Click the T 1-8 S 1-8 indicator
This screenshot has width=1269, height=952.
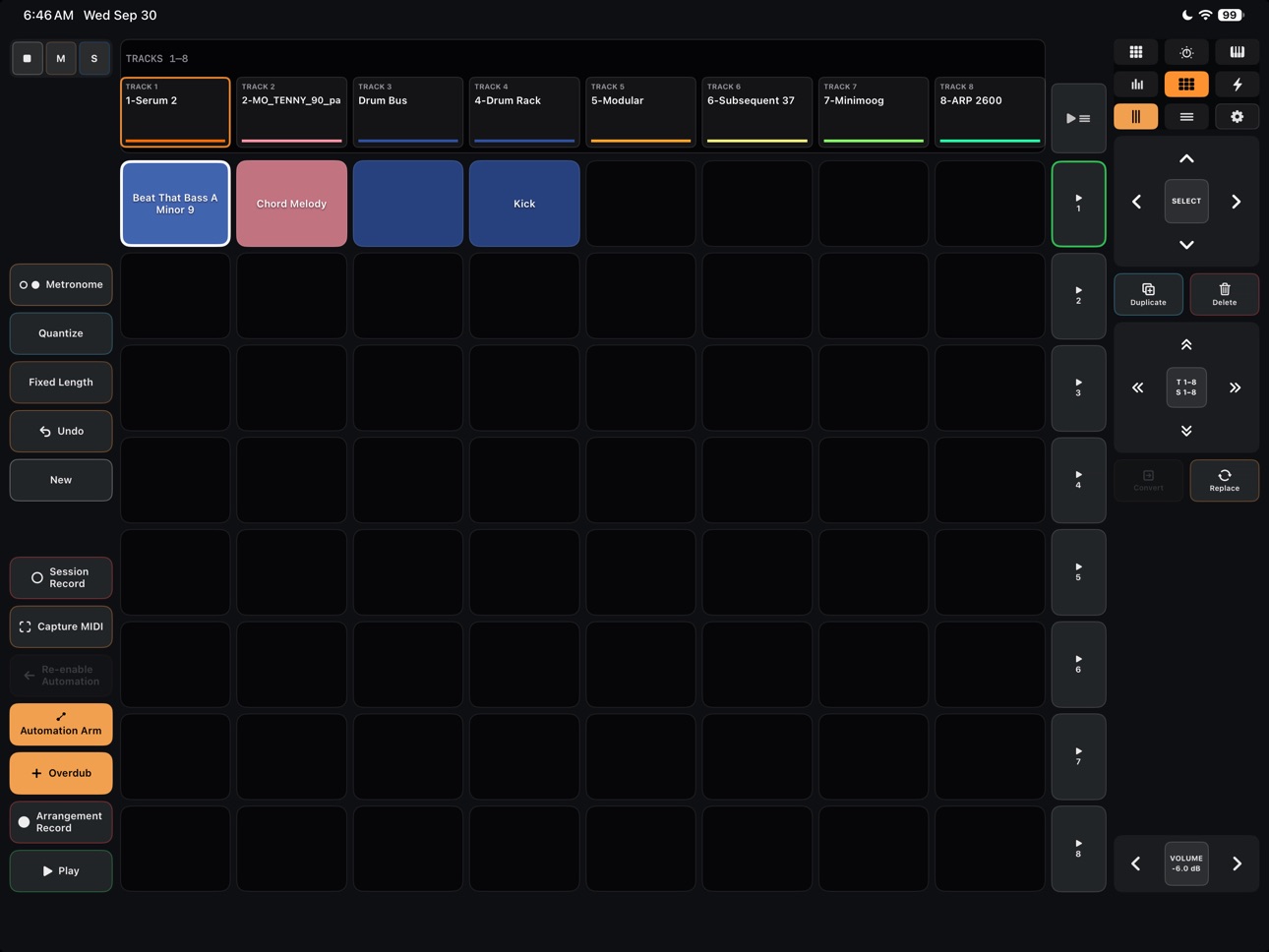(1186, 387)
